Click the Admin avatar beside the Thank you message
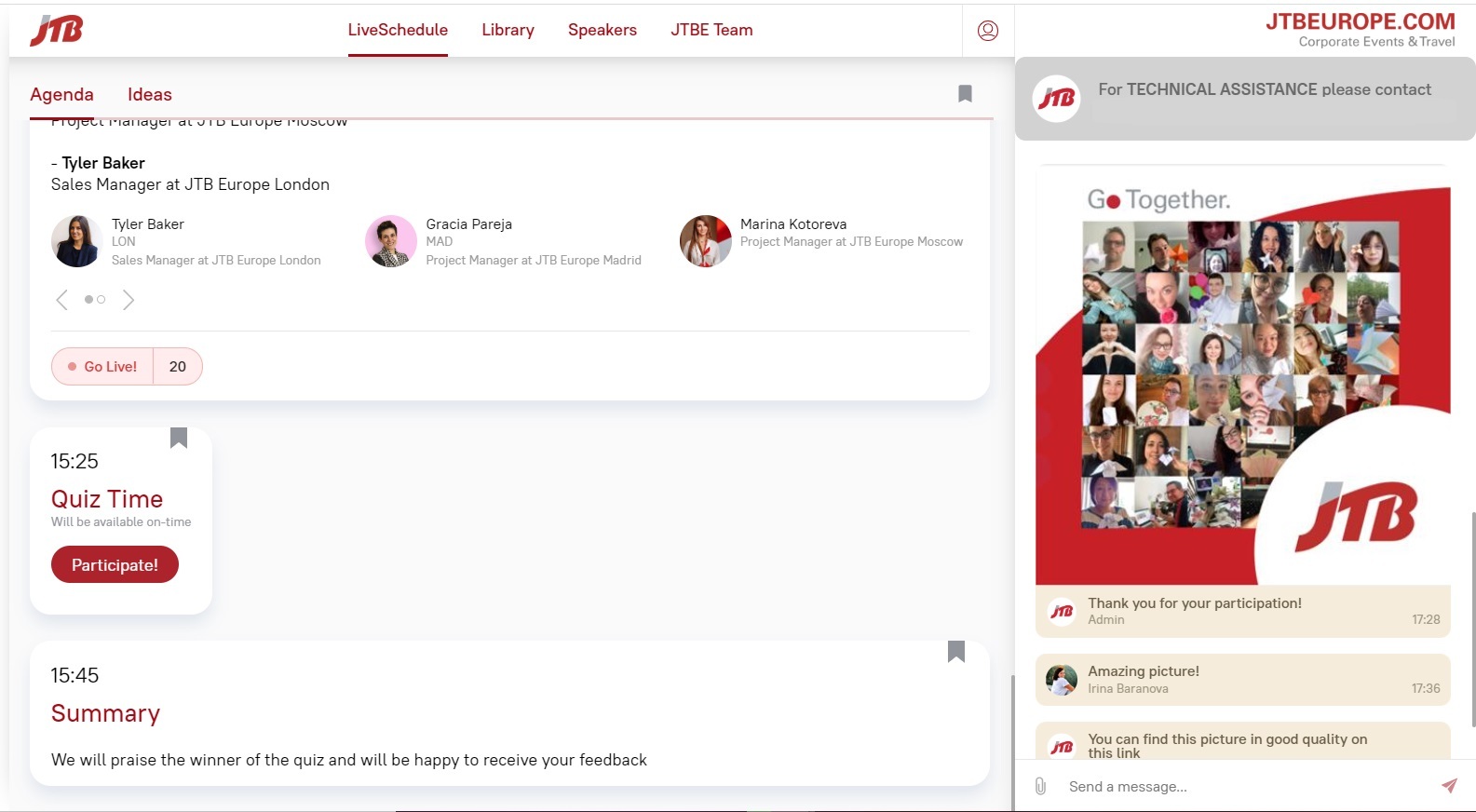 point(1062,611)
